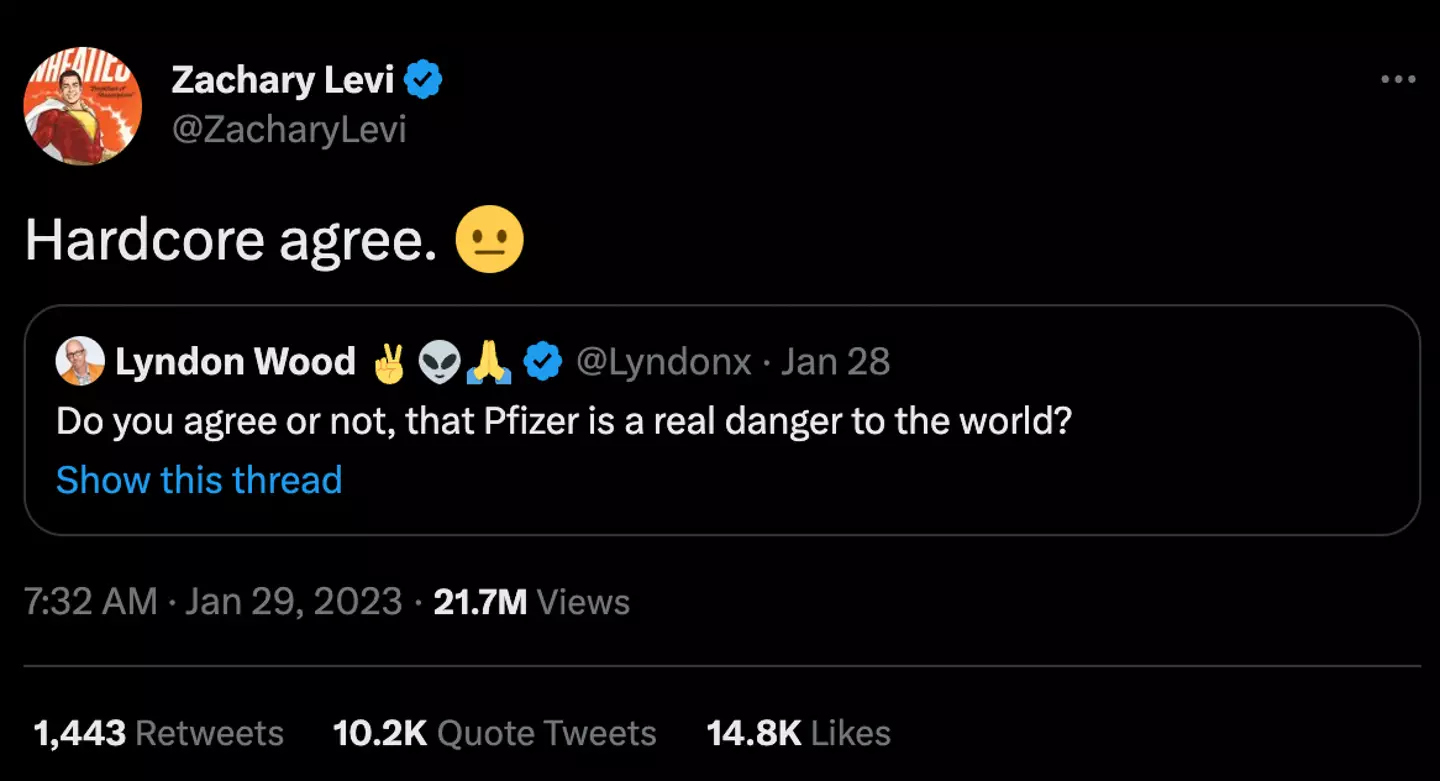Click the Lyndon Wood author name
The width and height of the screenshot is (1440, 781).
235,362
